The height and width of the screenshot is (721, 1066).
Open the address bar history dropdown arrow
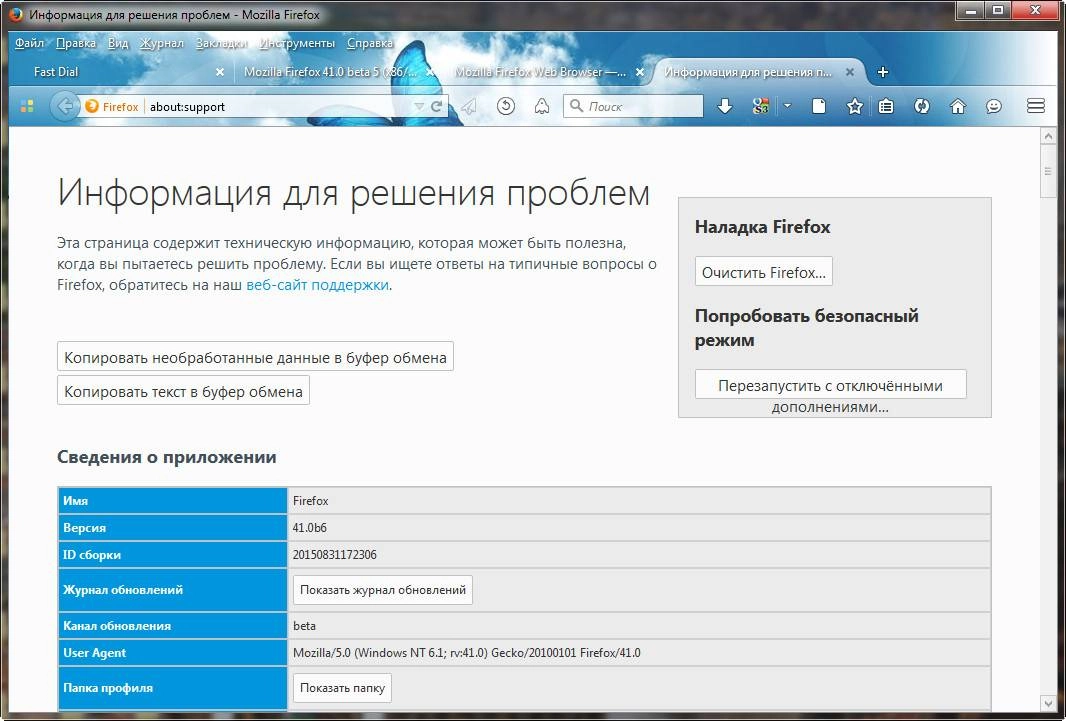(x=419, y=107)
